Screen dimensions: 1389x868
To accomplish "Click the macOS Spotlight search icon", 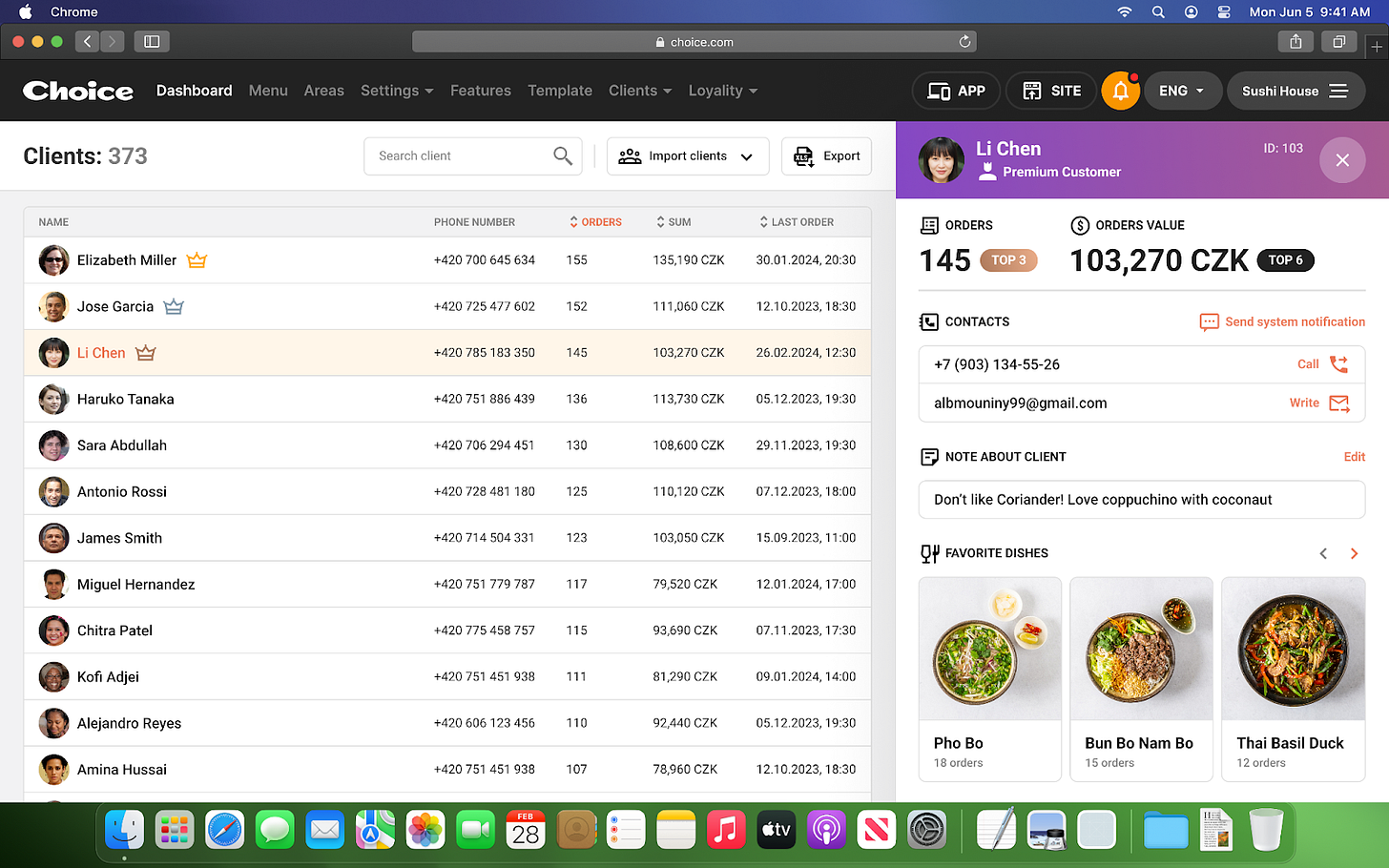I will pos(1158,12).
